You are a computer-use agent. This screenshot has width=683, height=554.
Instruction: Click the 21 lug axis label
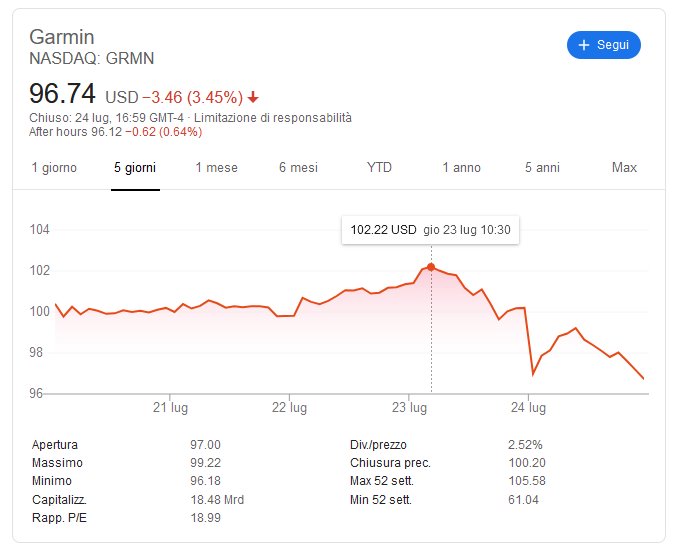pos(170,408)
